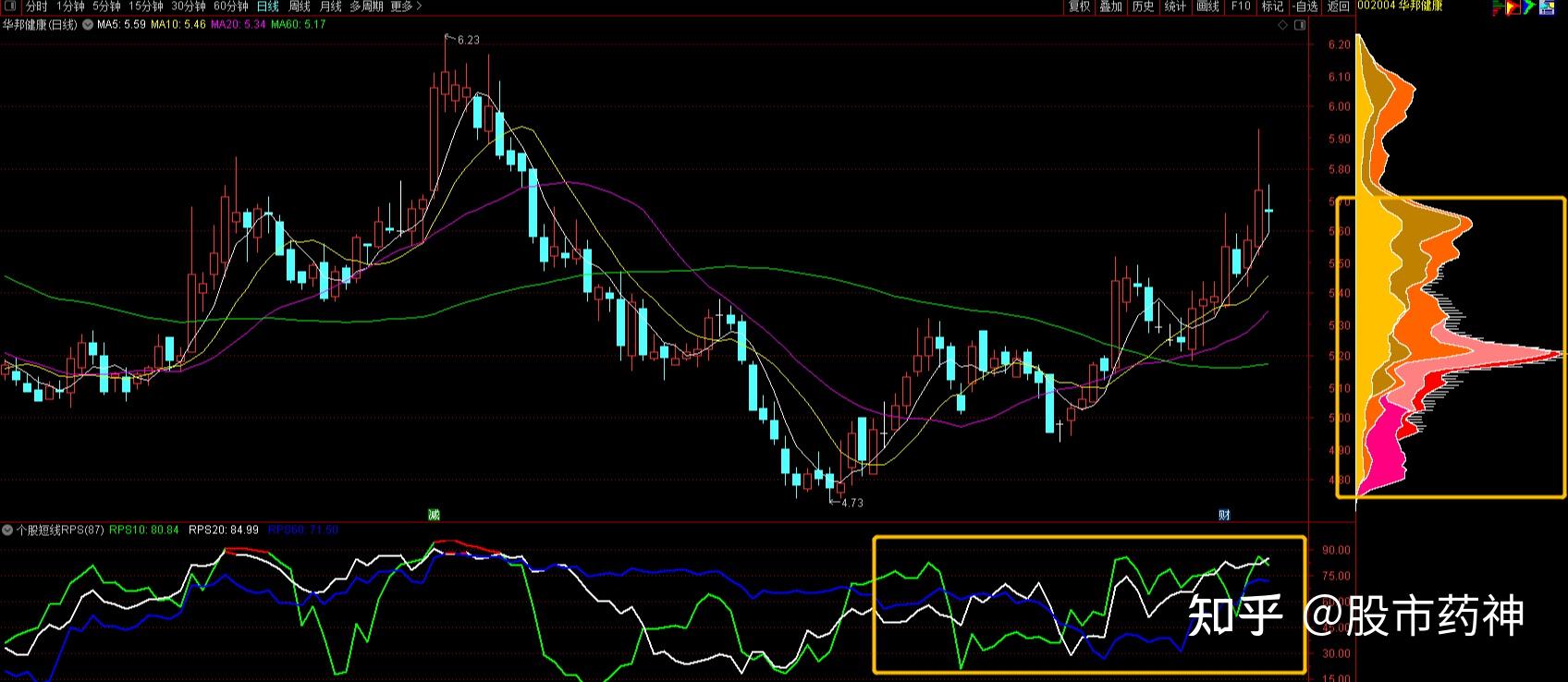Click the third green-arrow chip icon
The width and height of the screenshot is (1568, 682).
(x=1529, y=6)
